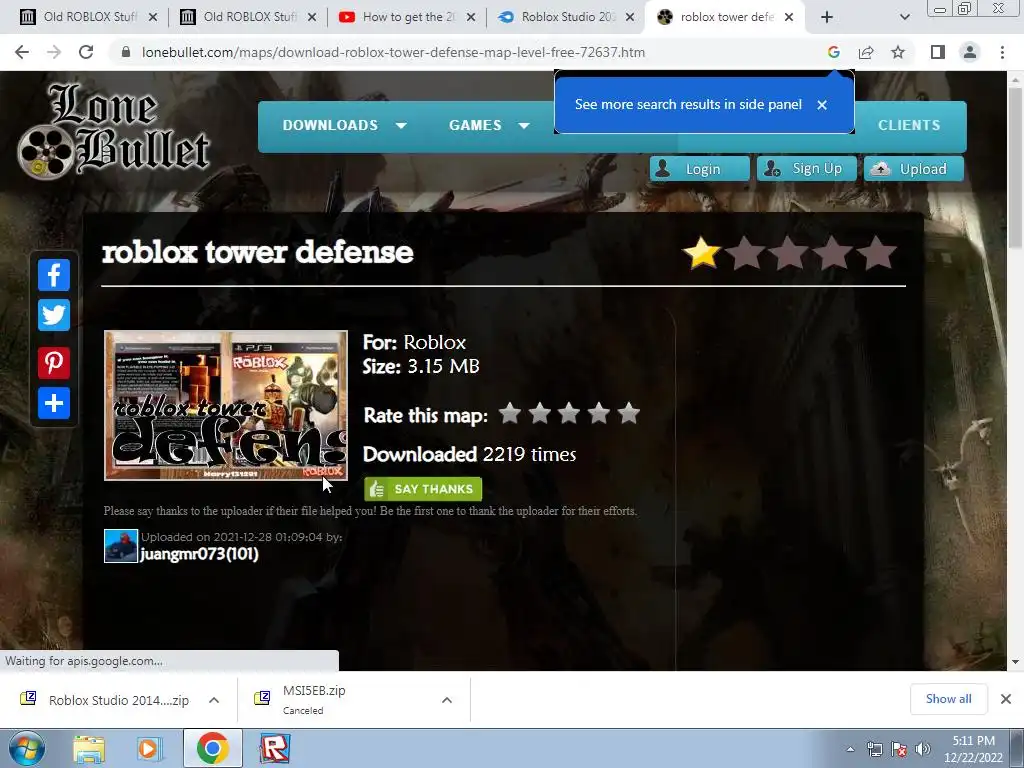This screenshot has width=1024, height=768.
Task: Click the Sign Up button
Action: [806, 169]
